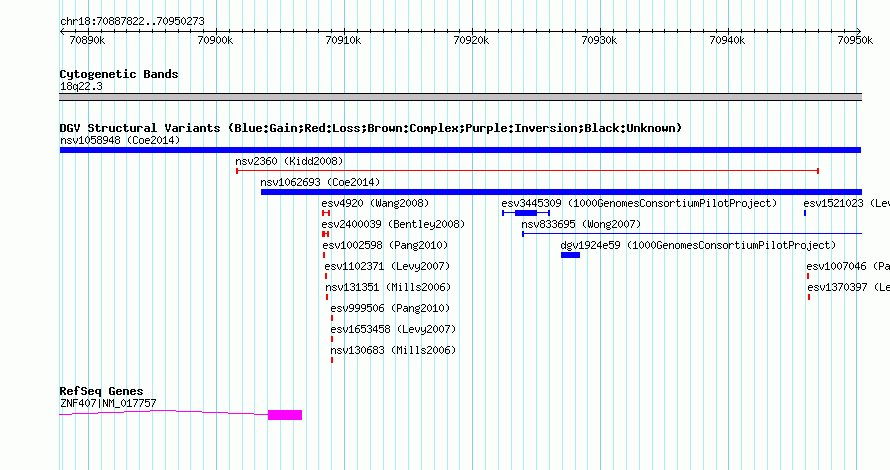Click the 70910k ruler tick label

(x=343, y=40)
